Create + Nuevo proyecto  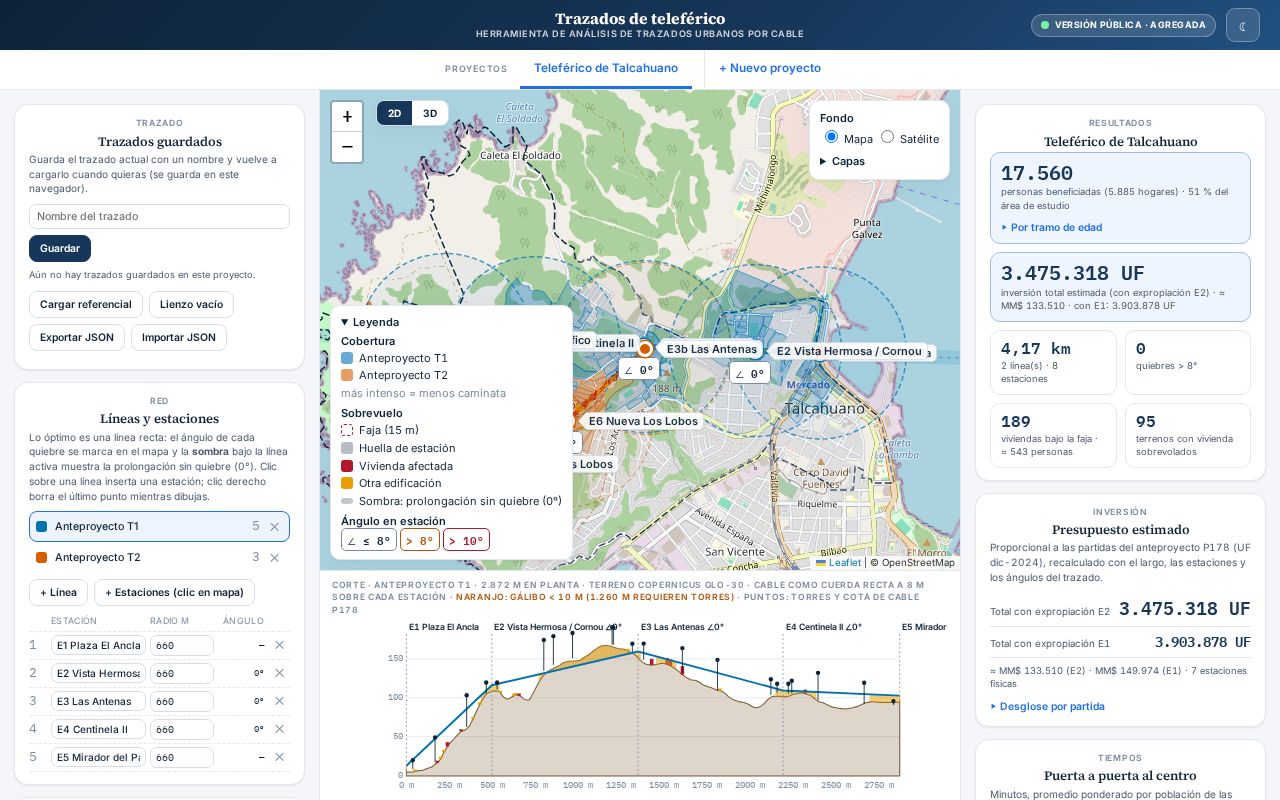click(770, 68)
